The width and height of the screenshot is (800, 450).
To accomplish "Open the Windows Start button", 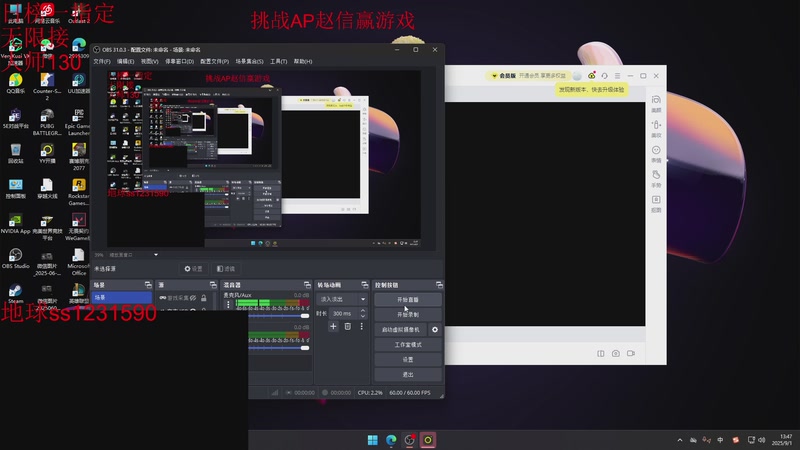I will [372, 440].
